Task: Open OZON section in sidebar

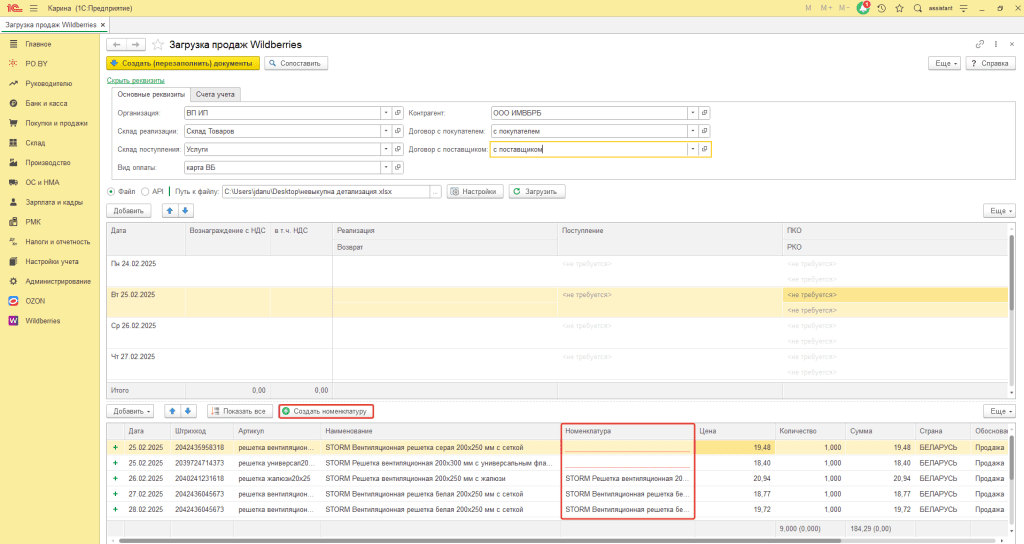Action: [x=35, y=301]
